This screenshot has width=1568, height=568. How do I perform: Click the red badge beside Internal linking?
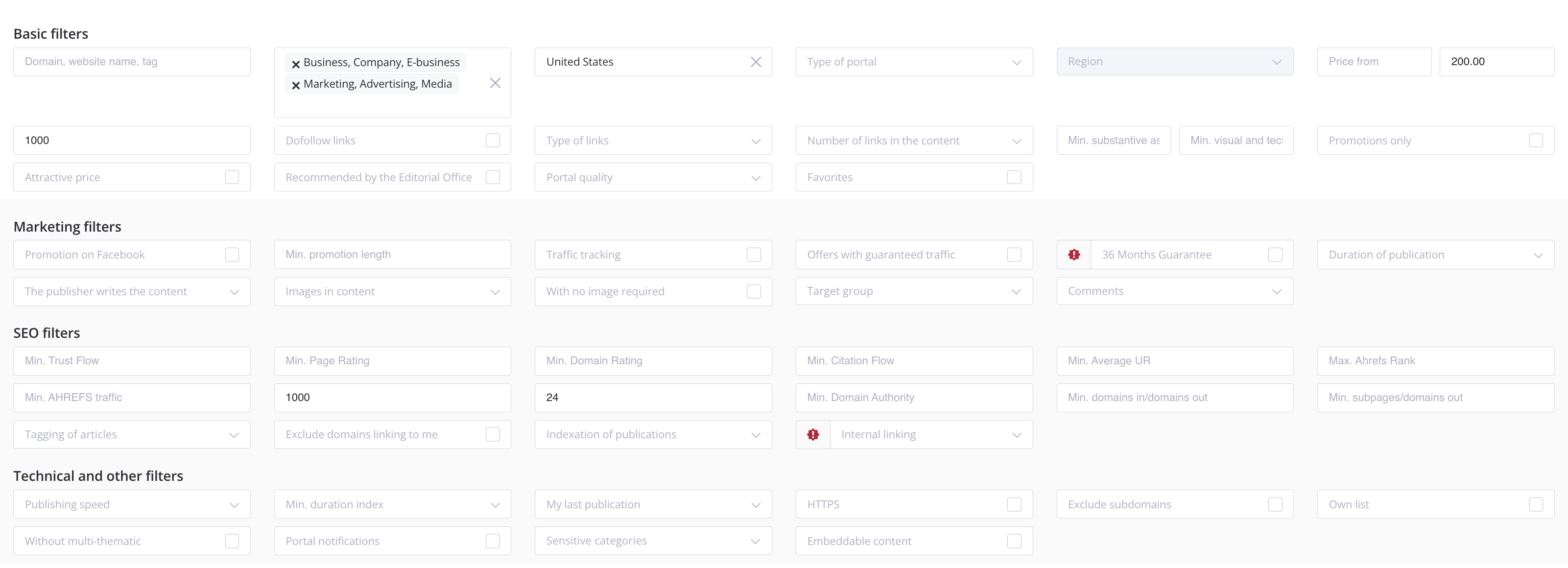(812, 435)
